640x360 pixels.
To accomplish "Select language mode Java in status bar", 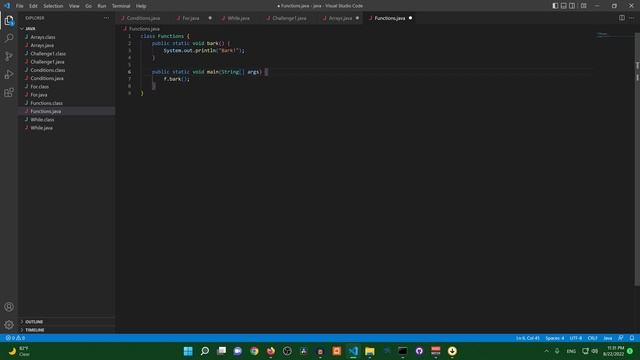I will (x=608, y=338).
